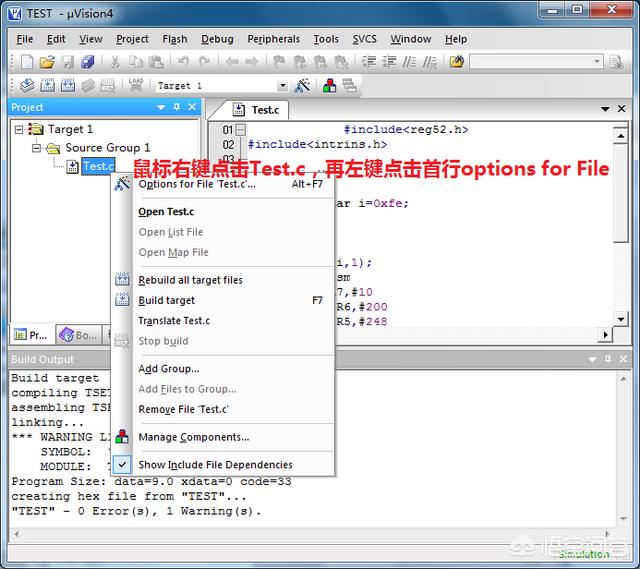The width and height of the screenshot is (640, 569).
Task: Create a new file from toolbar
Action: point(27,62)
